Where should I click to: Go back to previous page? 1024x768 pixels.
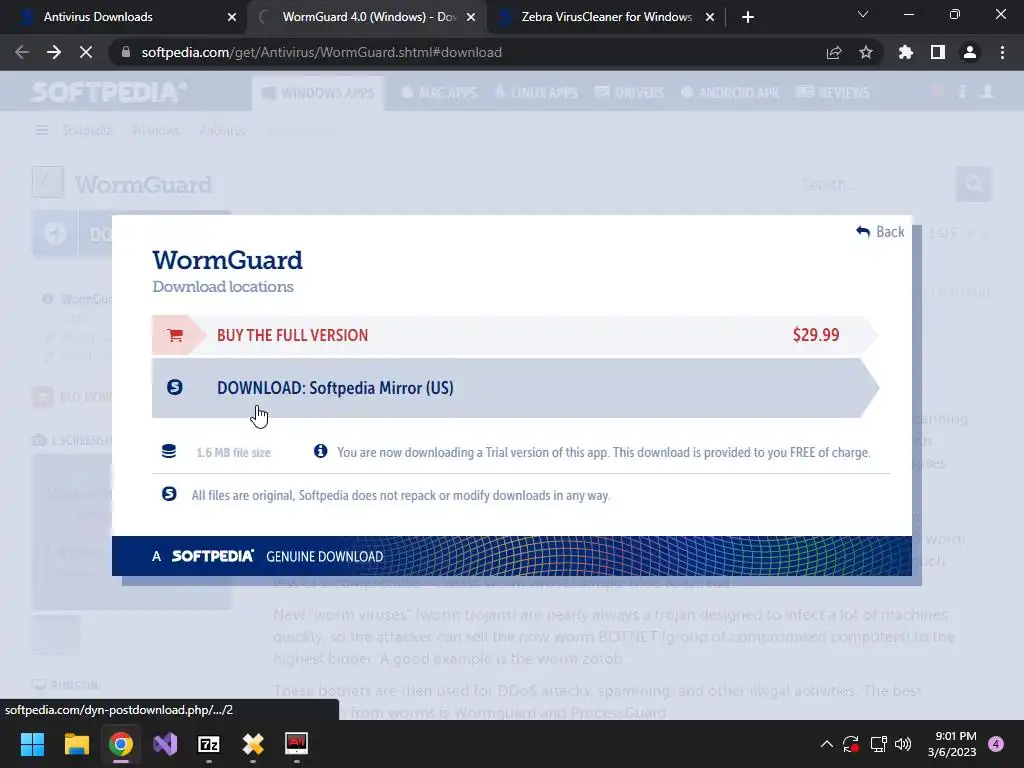click(x=22, y=52)
